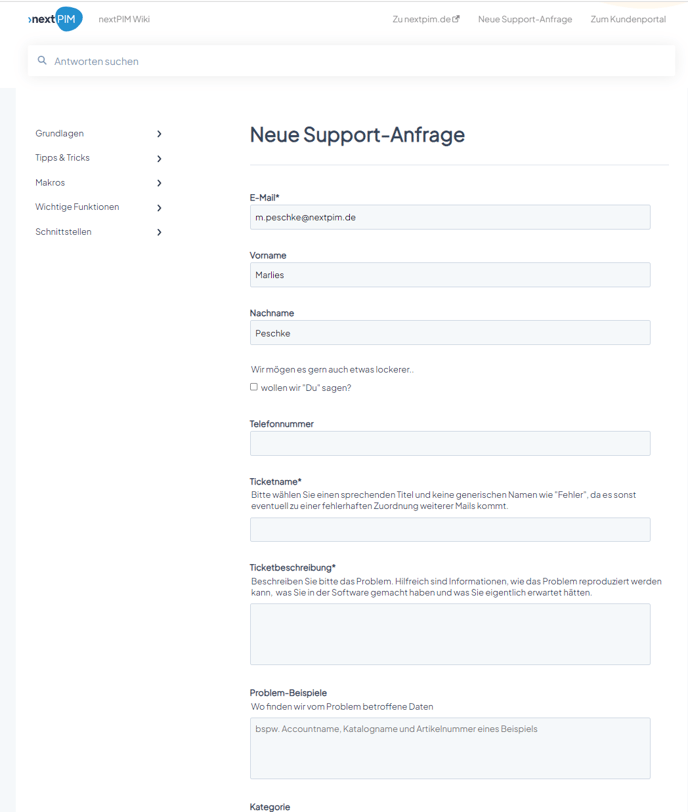Image resolution: width=688 pixels, height=812 pixels.
Task: Open Neue Support-Anfrage in top navigation
Action: coord(525,19)
